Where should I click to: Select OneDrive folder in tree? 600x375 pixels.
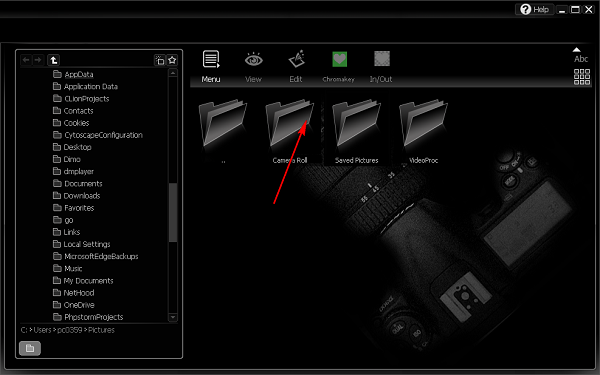tap(73, 305)
